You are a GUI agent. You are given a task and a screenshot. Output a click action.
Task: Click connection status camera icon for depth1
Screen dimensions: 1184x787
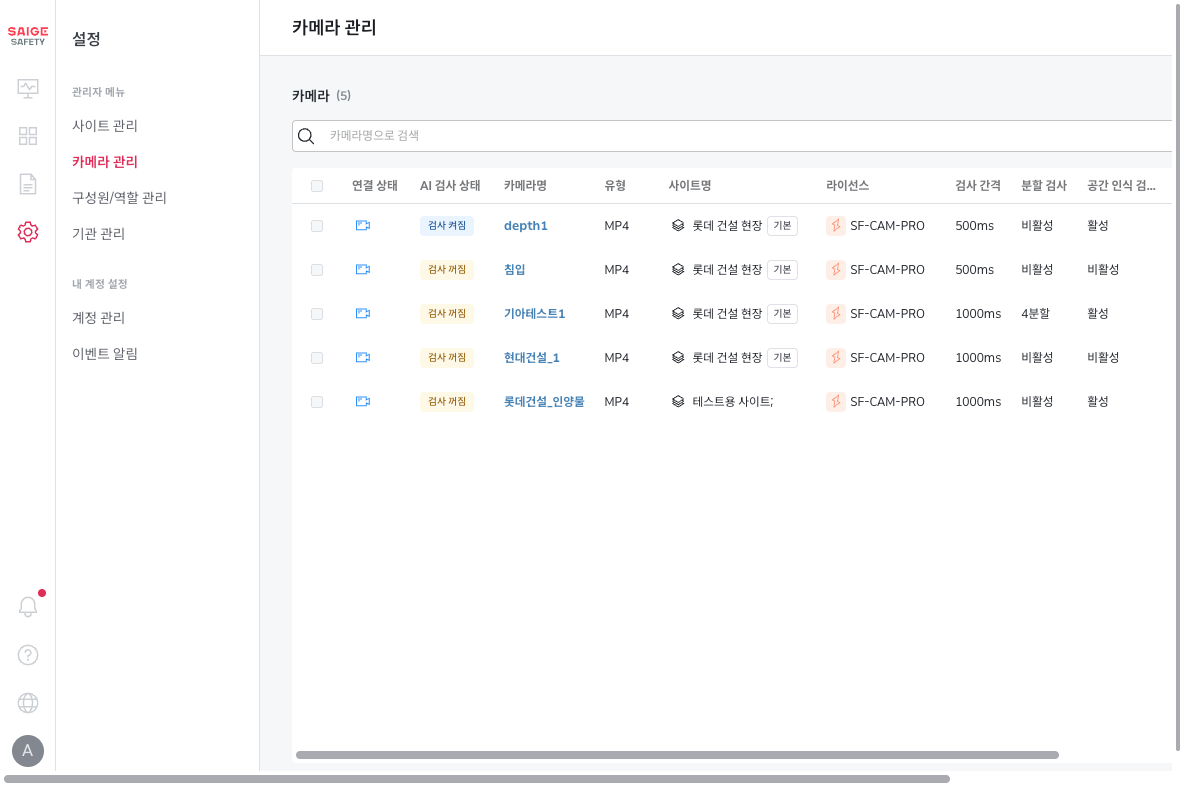click(x=362, y=225)
